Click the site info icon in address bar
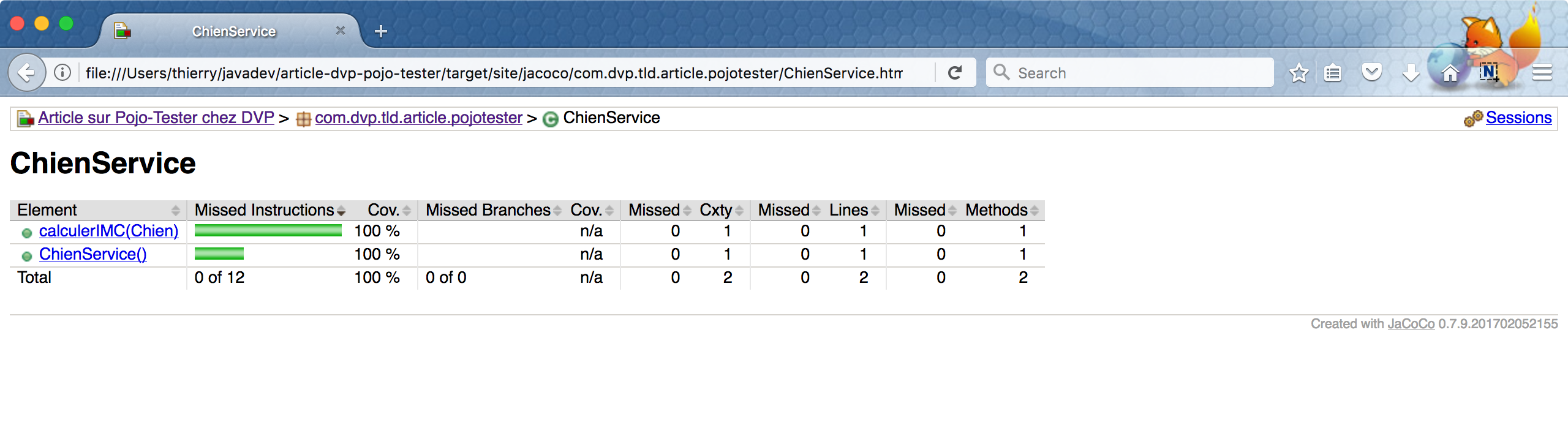 [62, 73]
